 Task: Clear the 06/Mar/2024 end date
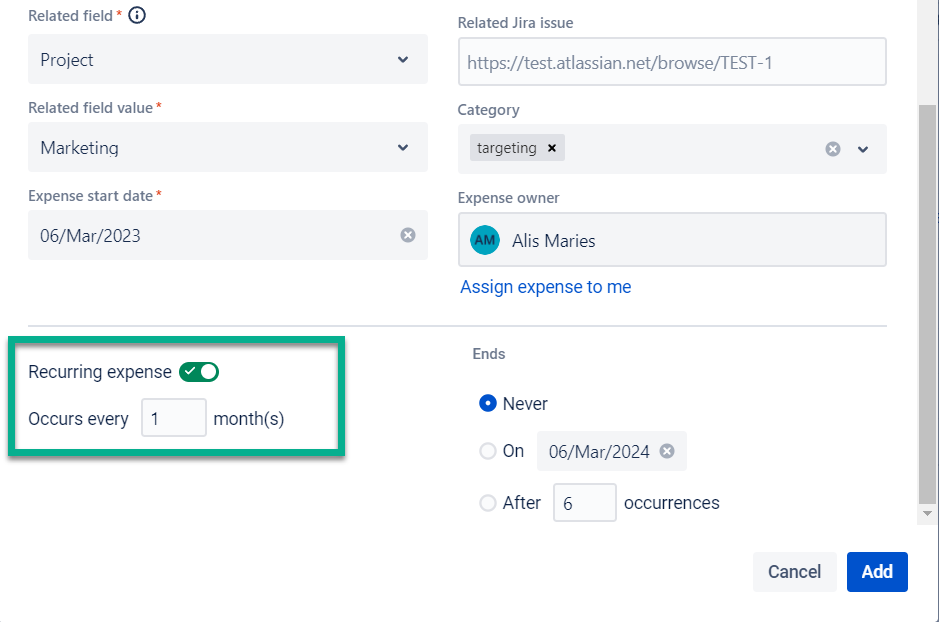tap(667, 450)
